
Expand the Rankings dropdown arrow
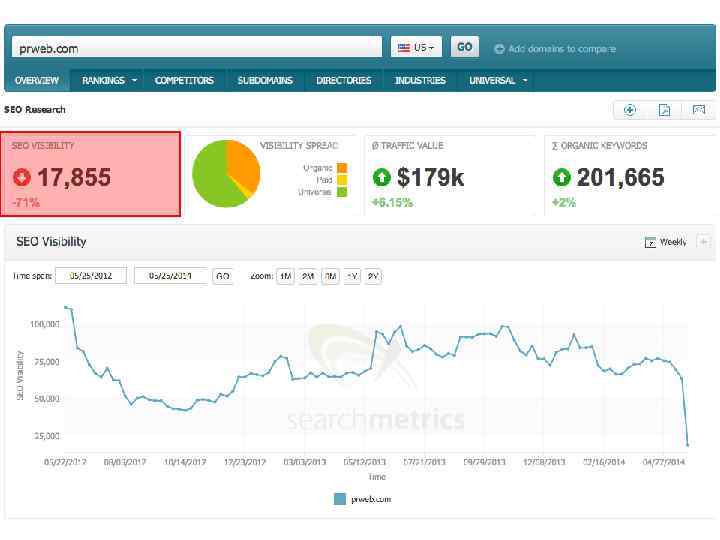click(x=135, y=80)
